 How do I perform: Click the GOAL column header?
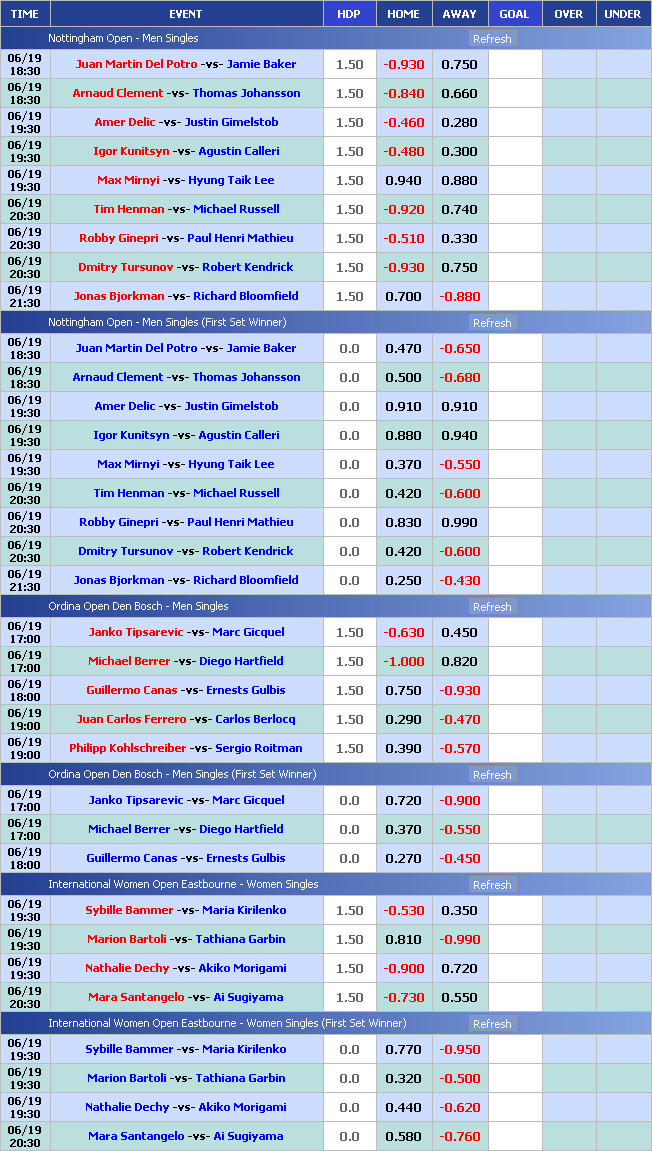pos(514,14)
